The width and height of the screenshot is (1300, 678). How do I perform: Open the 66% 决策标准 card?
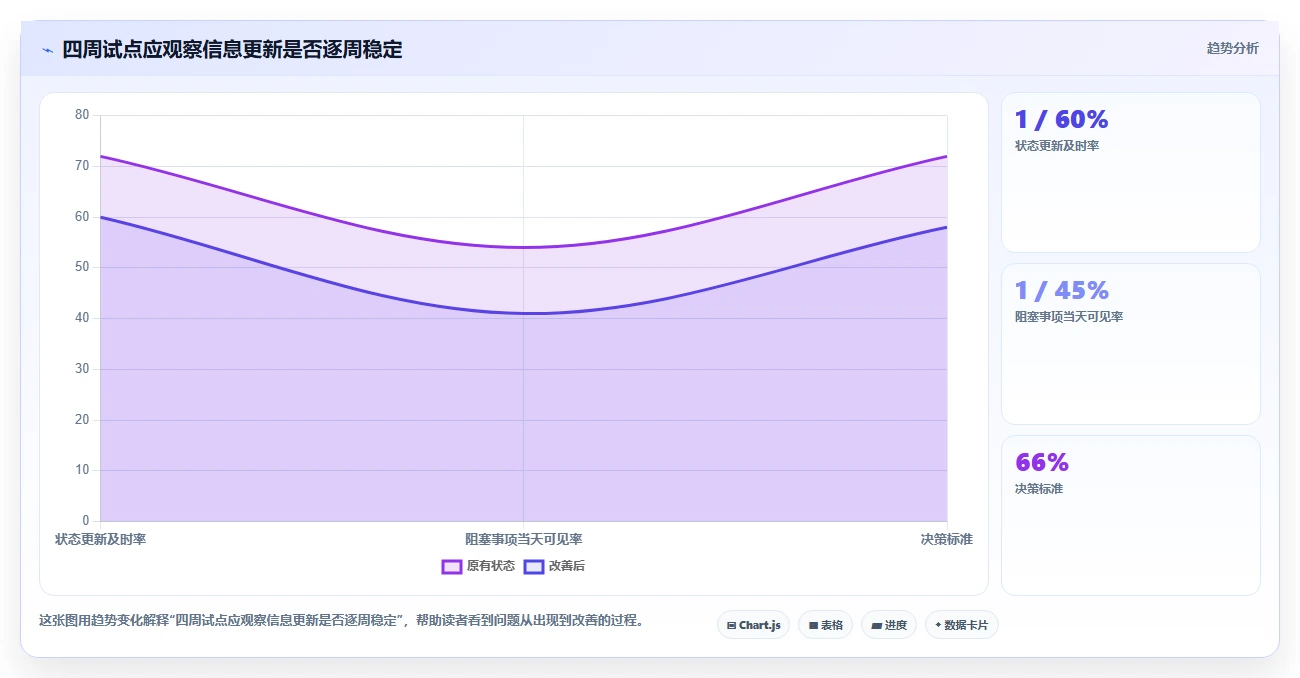[1131, 515]
